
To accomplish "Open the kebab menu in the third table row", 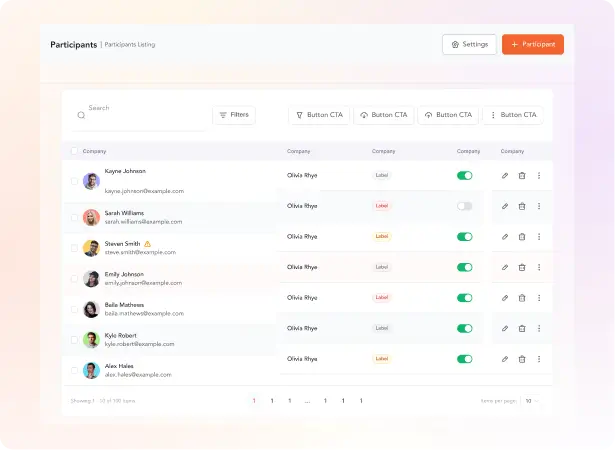I will pyautogui.click(x=539, y=237).
